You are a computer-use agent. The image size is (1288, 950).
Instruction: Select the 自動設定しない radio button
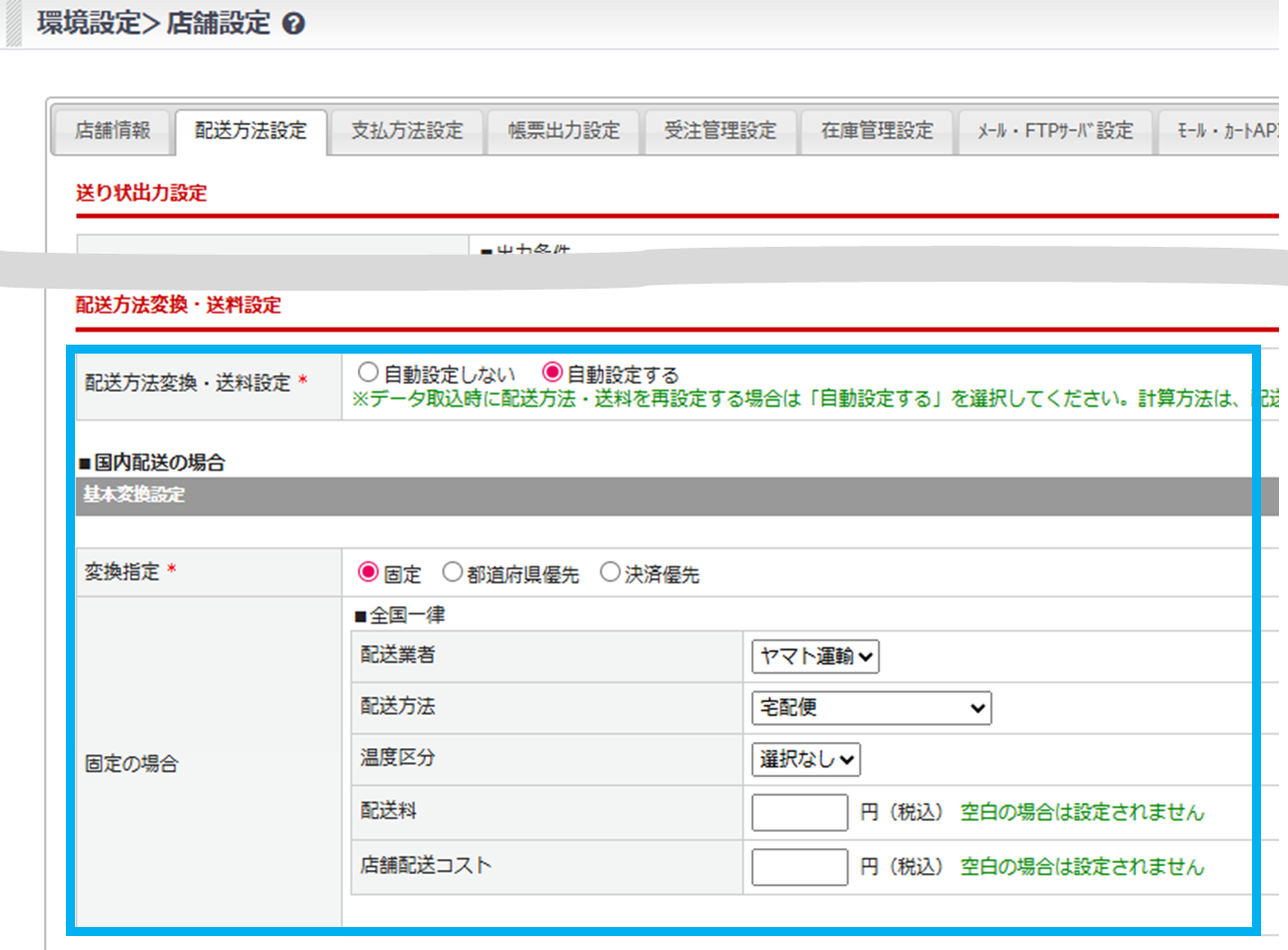pos(368,373)
